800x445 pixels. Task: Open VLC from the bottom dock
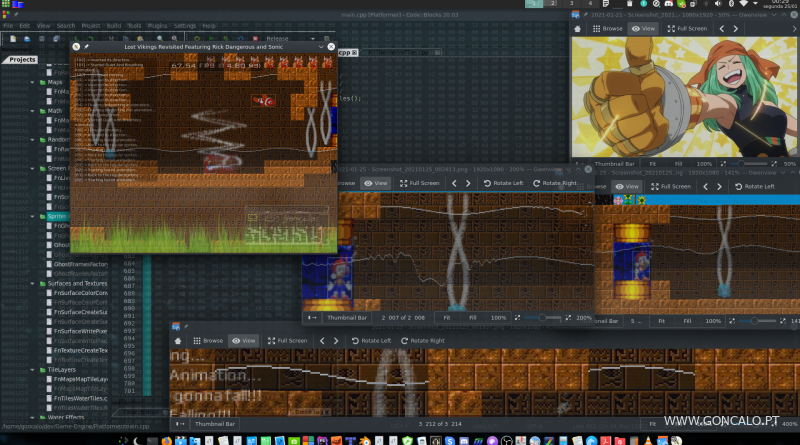[x=648, y=440]
